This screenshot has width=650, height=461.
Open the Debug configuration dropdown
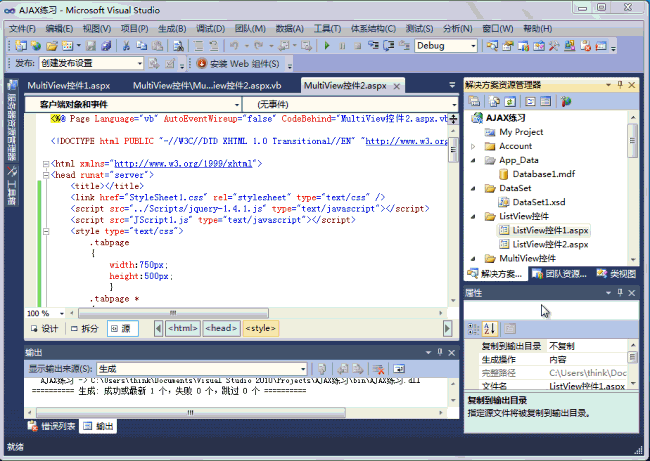tap(473, 46)
